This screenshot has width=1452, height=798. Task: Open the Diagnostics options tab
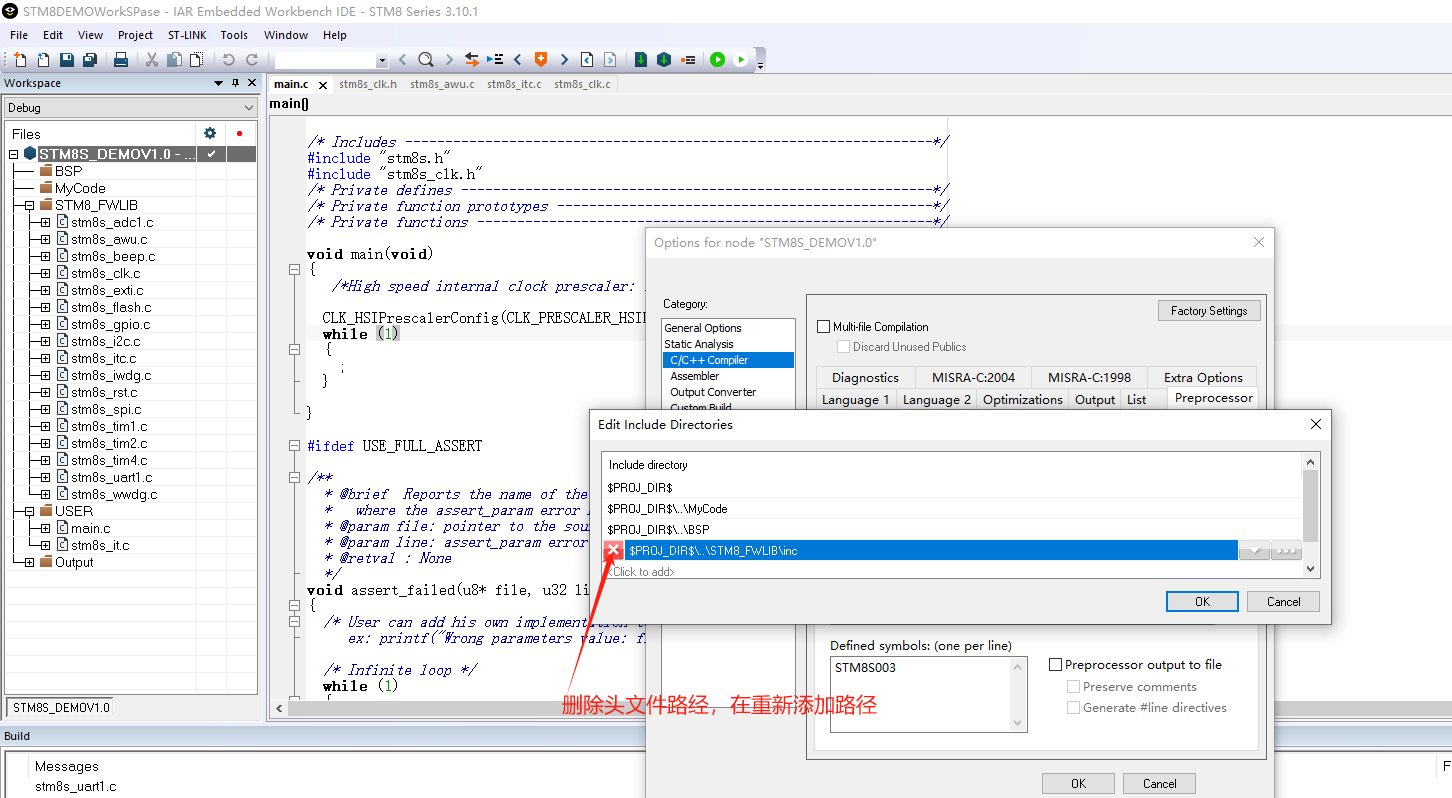[x=865, y=377]
